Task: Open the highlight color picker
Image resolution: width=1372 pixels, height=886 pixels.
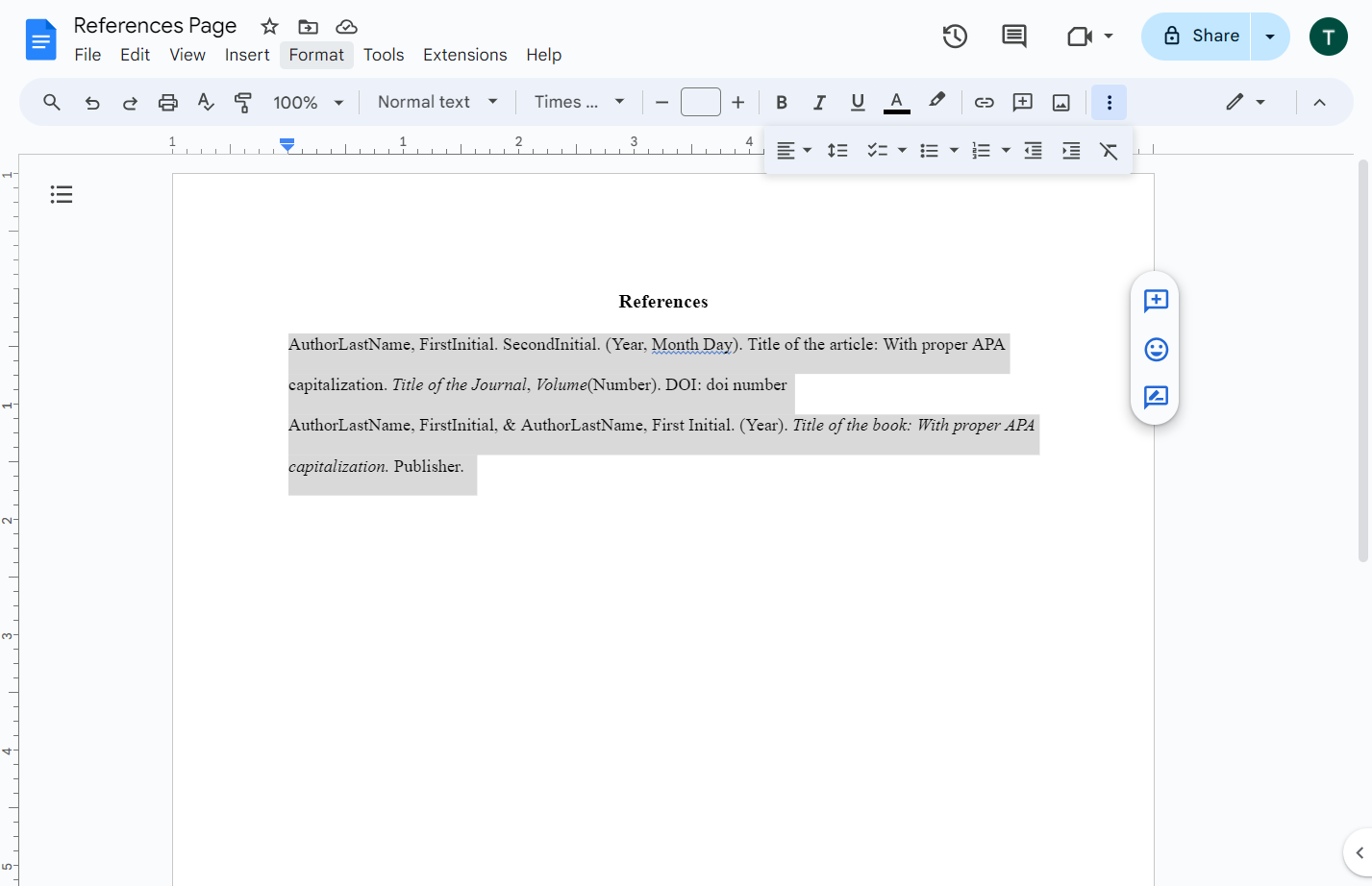Action: [x=936, y=102]
